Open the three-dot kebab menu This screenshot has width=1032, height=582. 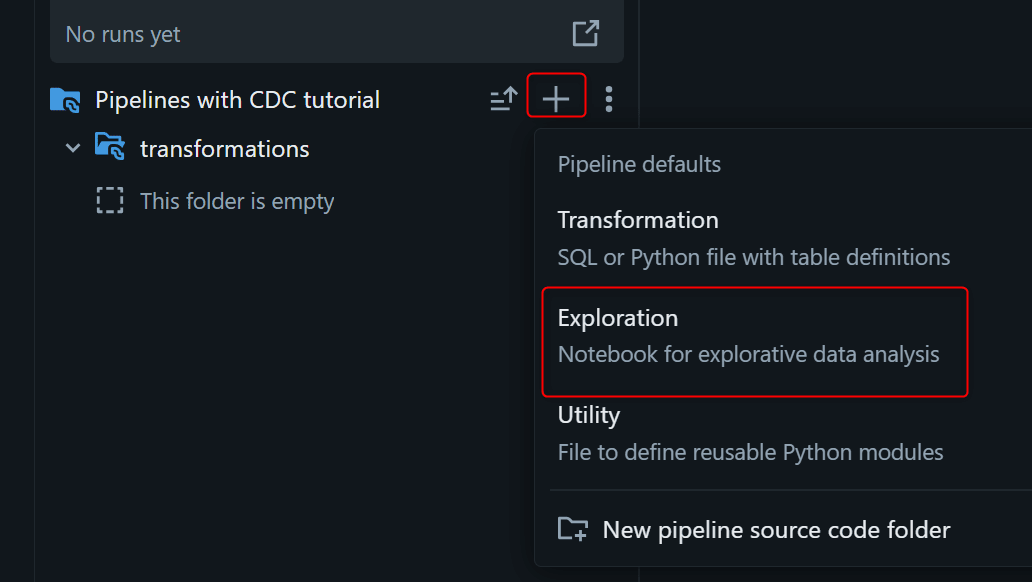(609, 99)
